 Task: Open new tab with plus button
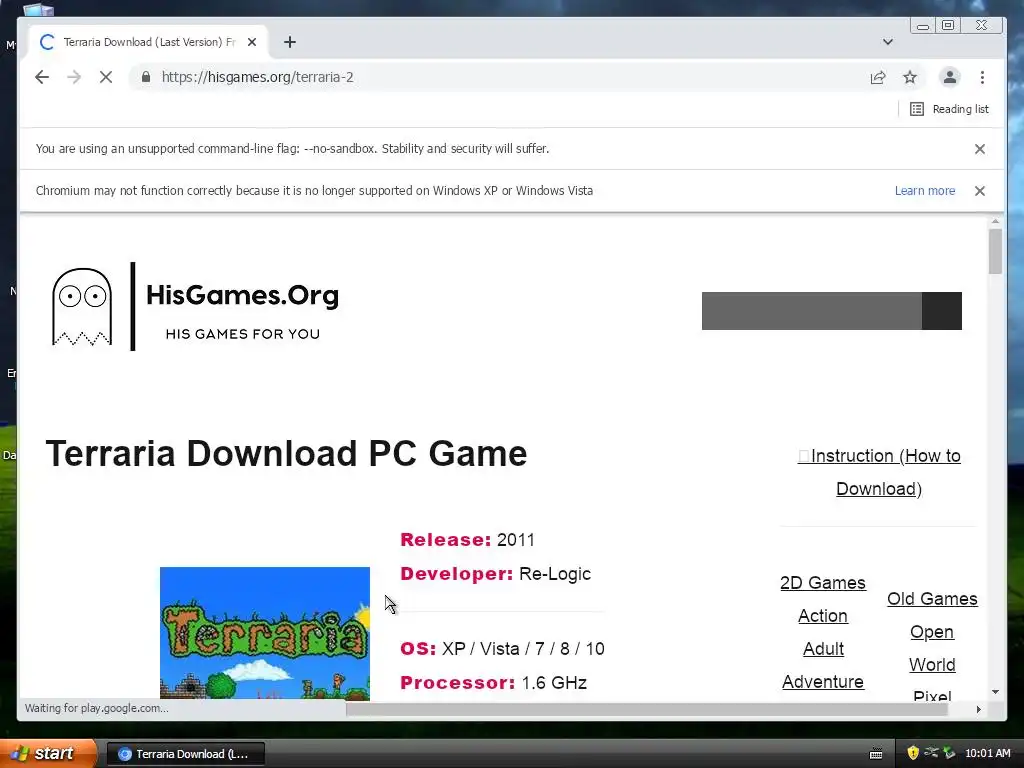tap(290, 42)
